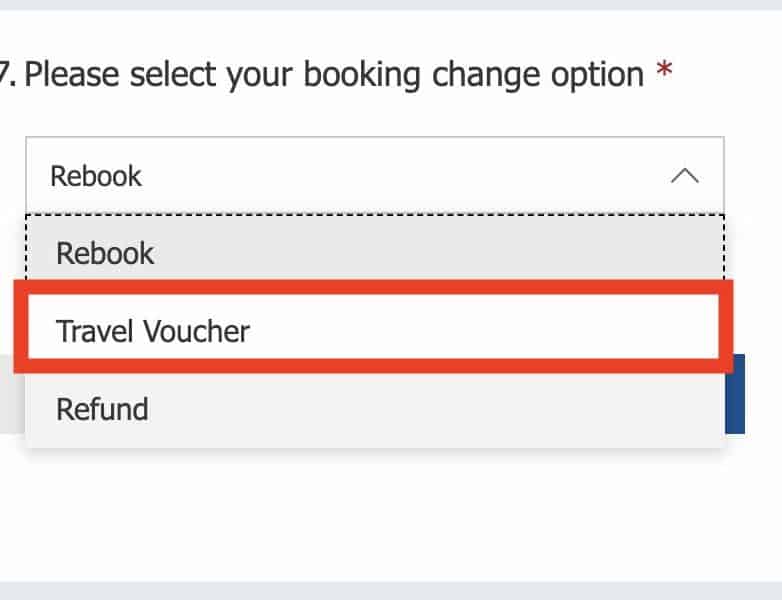Click the question number 7 label

[x=7, y=74]
